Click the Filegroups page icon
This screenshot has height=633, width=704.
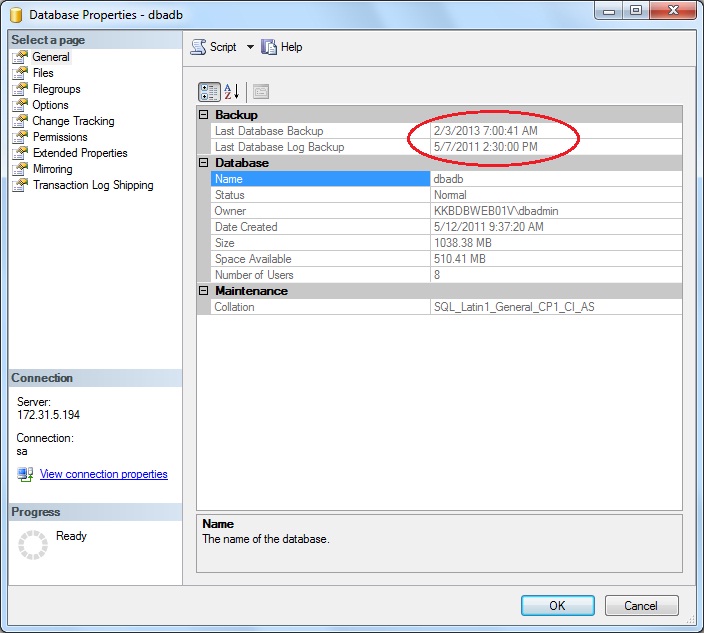[x=20, y=89]
